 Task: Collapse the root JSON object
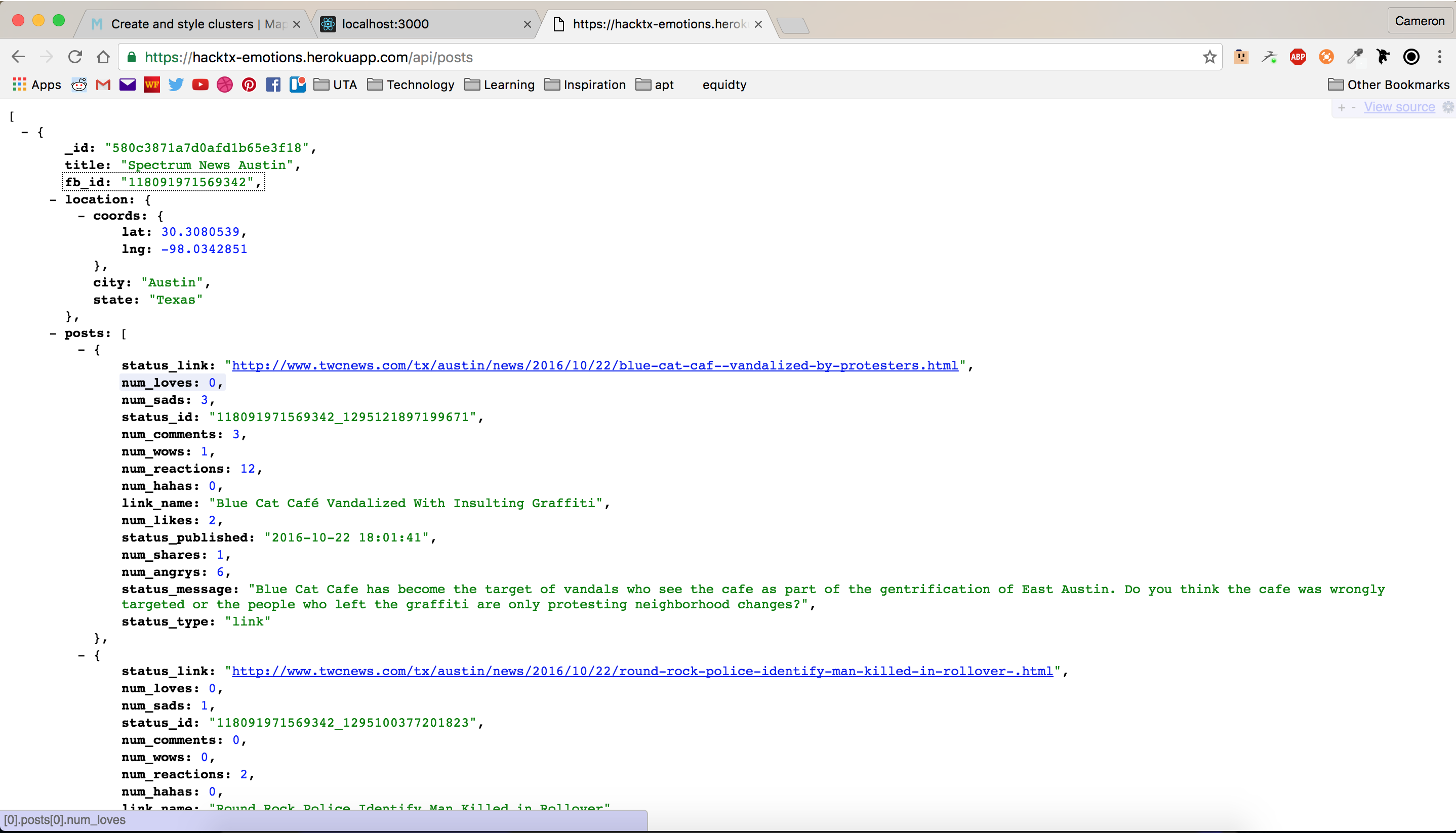25,132
